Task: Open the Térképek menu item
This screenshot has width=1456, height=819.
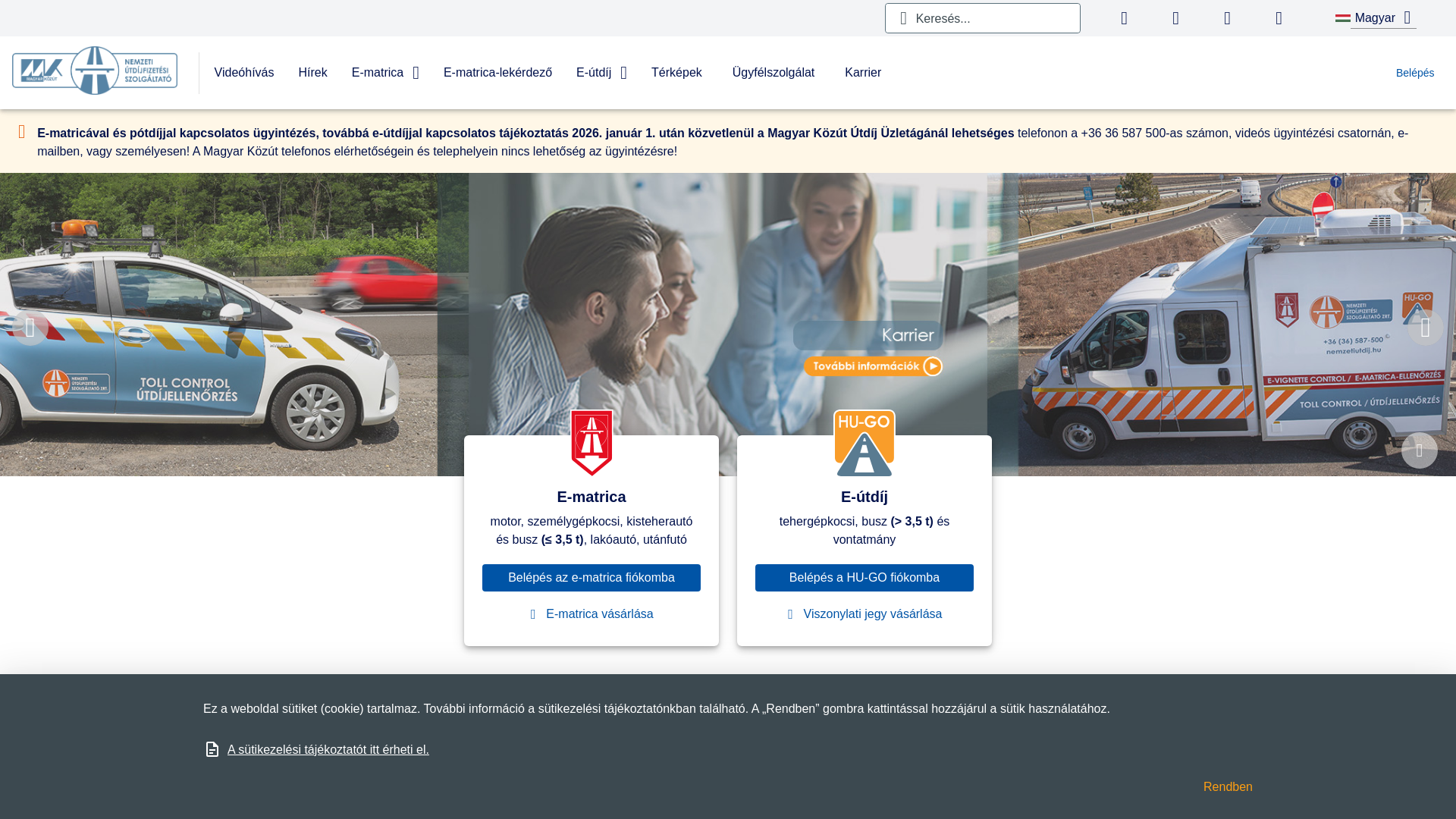Action: point(676,73)
